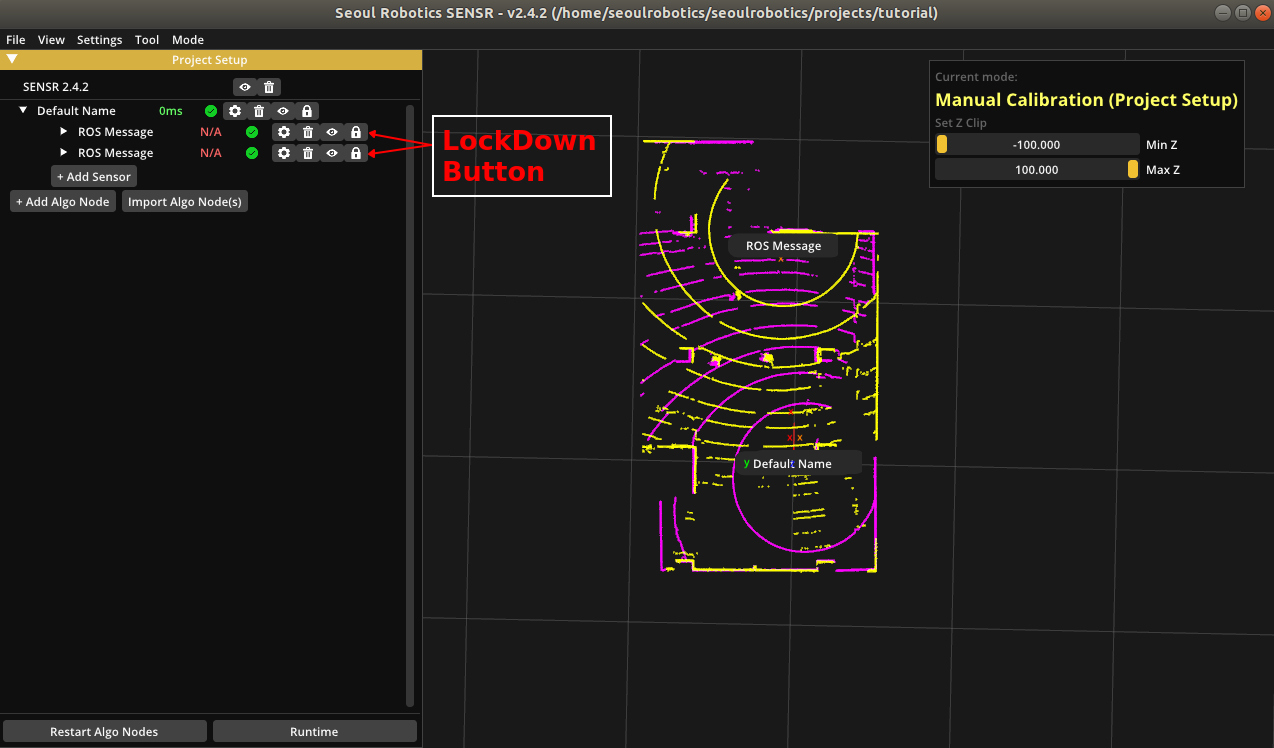Delete the first ROS Message sensor

pyautogui.click(x=308, y=132)
